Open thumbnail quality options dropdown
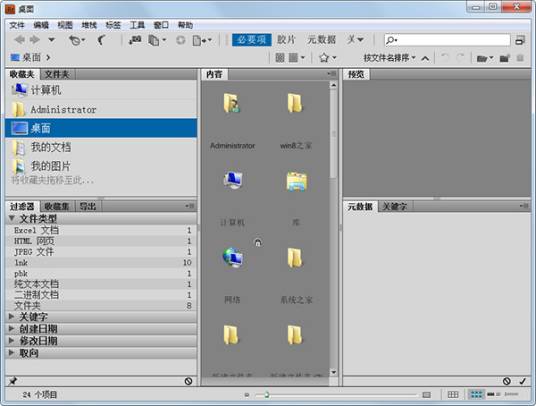Image resolution: width=536 pixels, height=406 pixels. pyautogui.click(x=296, y=58)
